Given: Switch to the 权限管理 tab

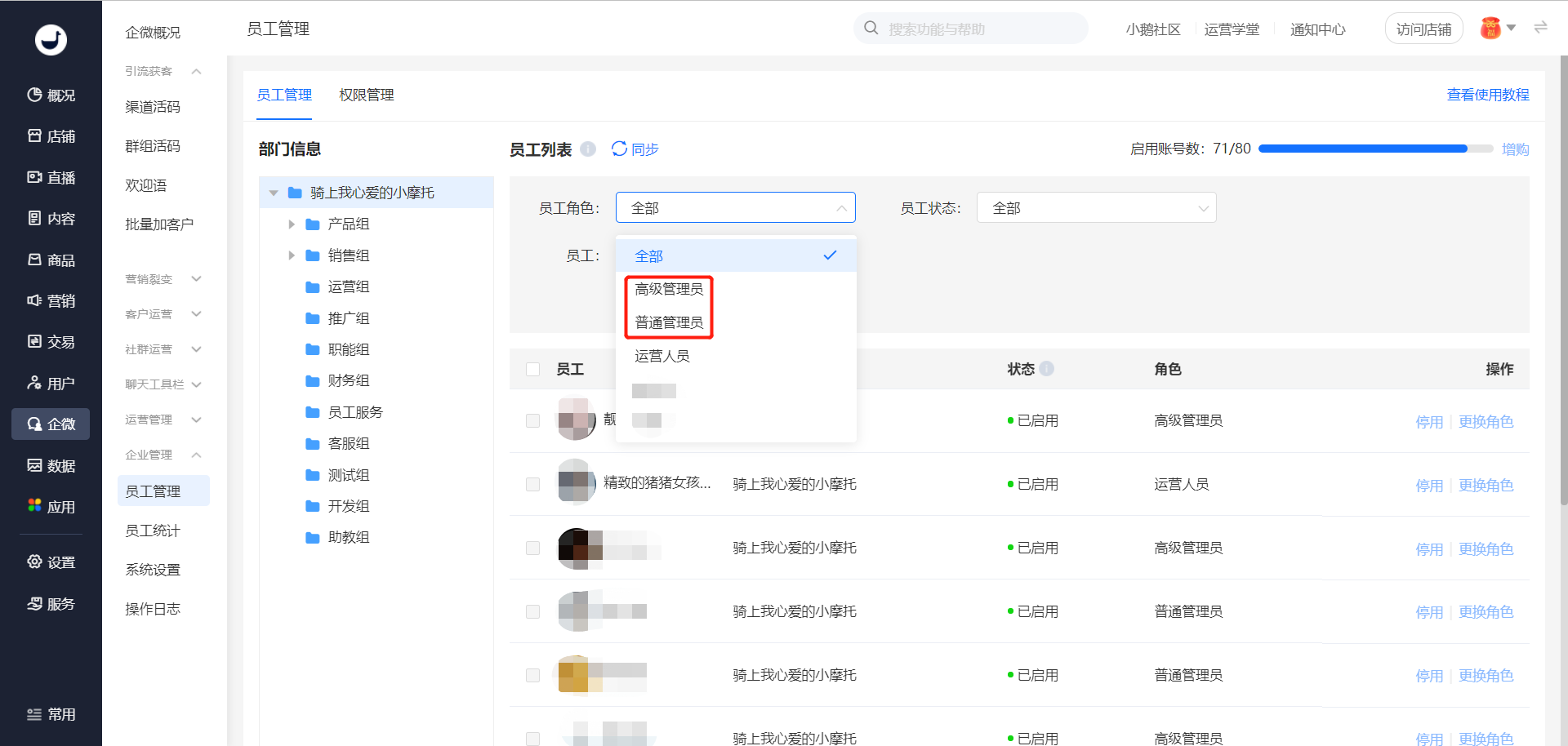Looking at the screenshot, I should pyautogui.click(x=367, y=95).
